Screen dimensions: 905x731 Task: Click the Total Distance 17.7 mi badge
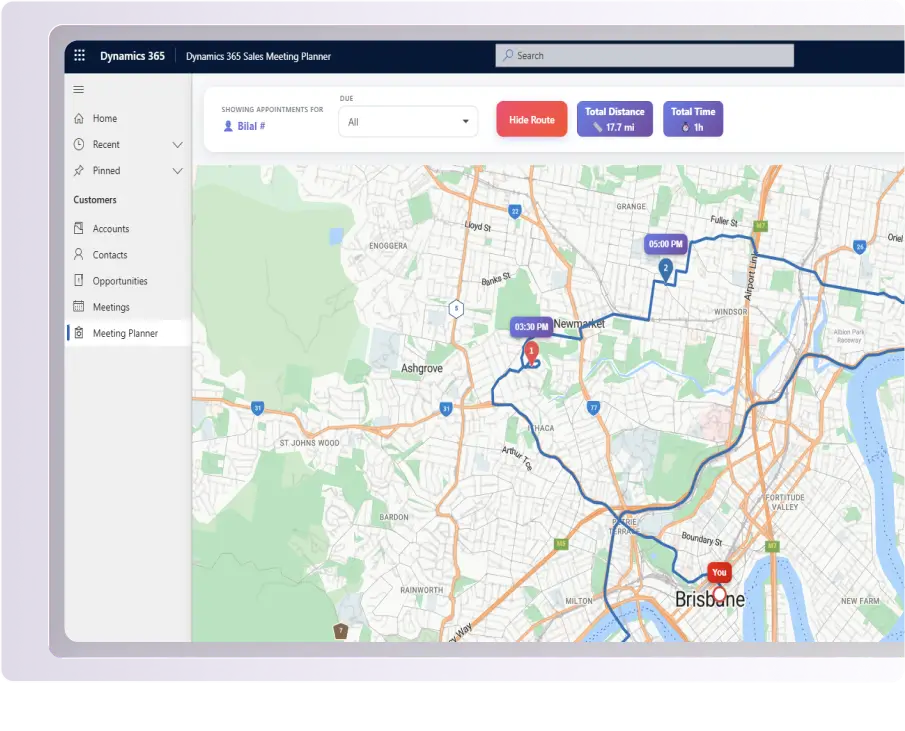[615, 119]
